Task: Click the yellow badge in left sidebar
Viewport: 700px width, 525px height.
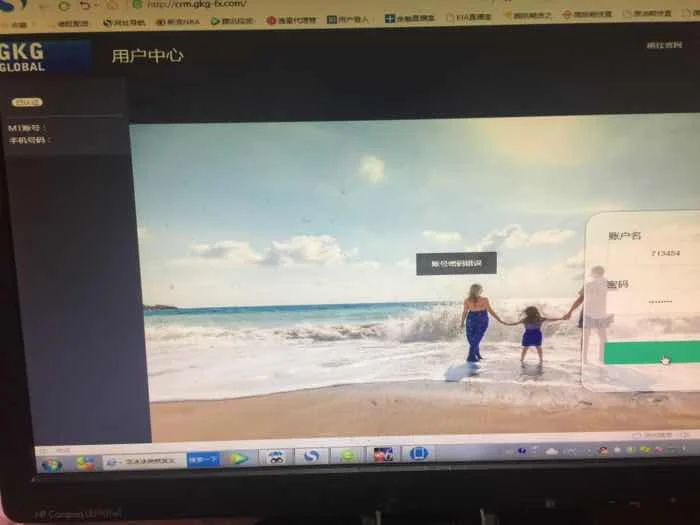Action: coord(27,102)
